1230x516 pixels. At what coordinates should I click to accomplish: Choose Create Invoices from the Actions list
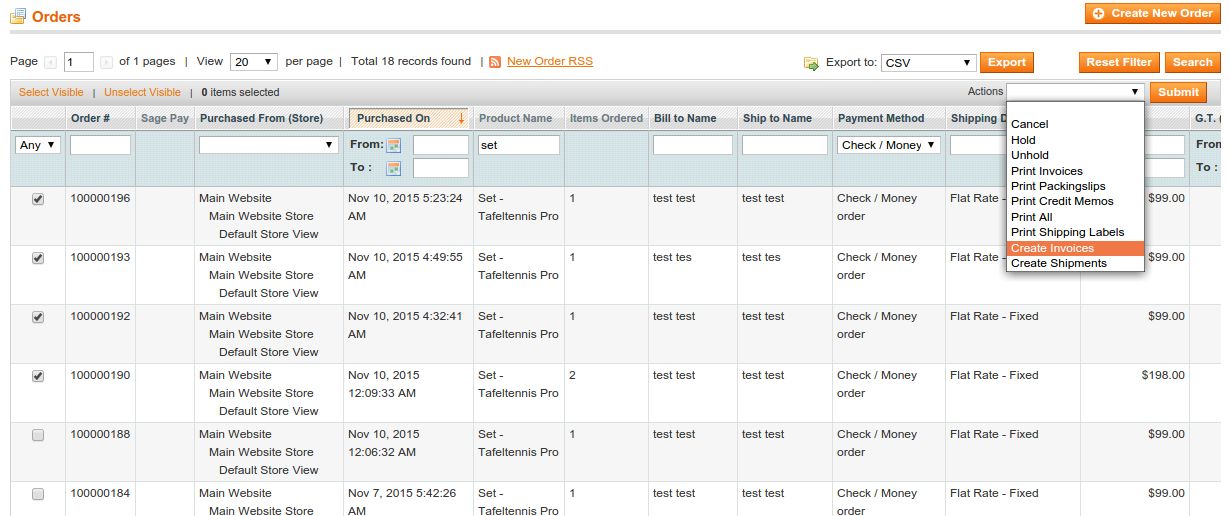[1052, 248]
